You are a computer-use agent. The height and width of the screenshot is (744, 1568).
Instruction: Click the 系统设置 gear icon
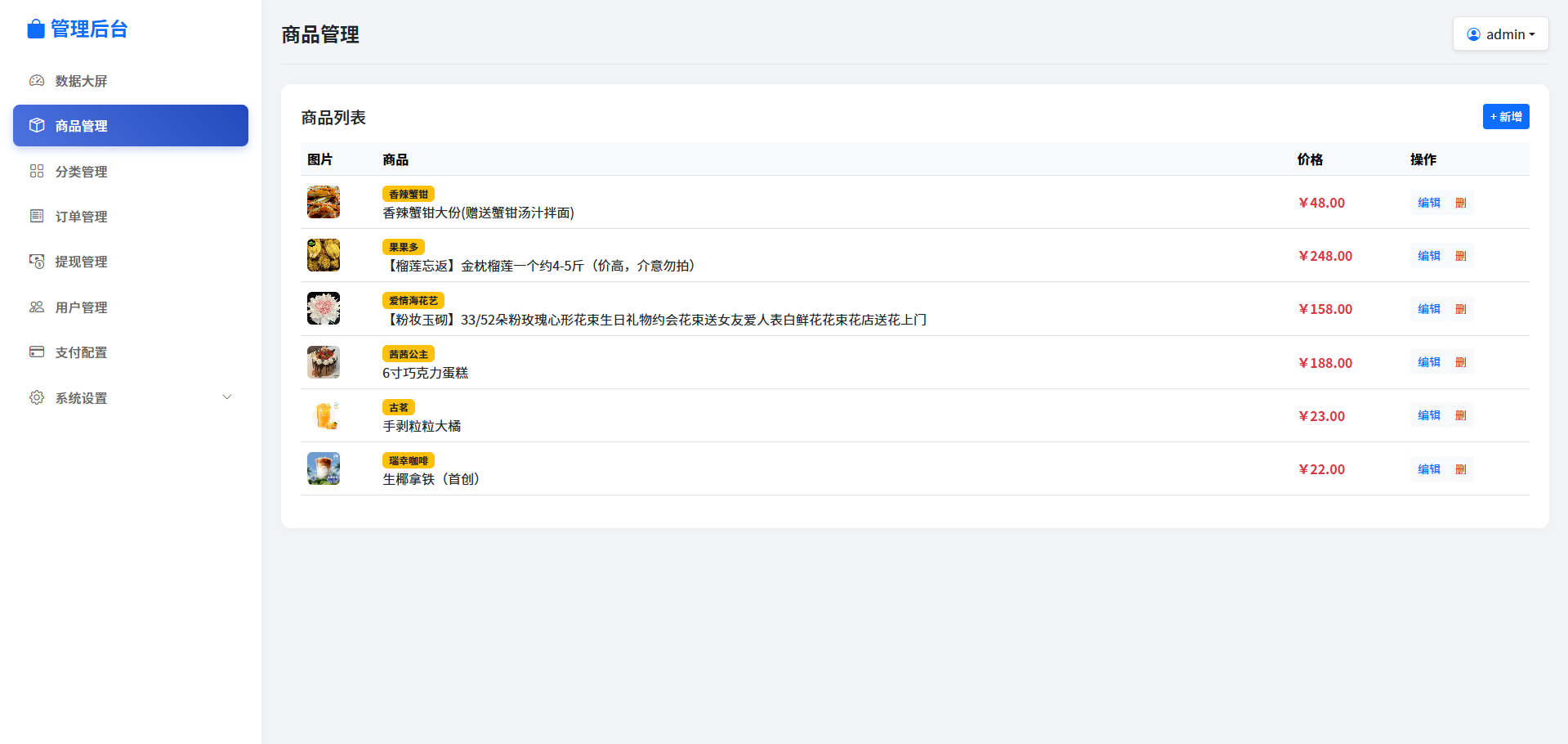coord(37,397)
